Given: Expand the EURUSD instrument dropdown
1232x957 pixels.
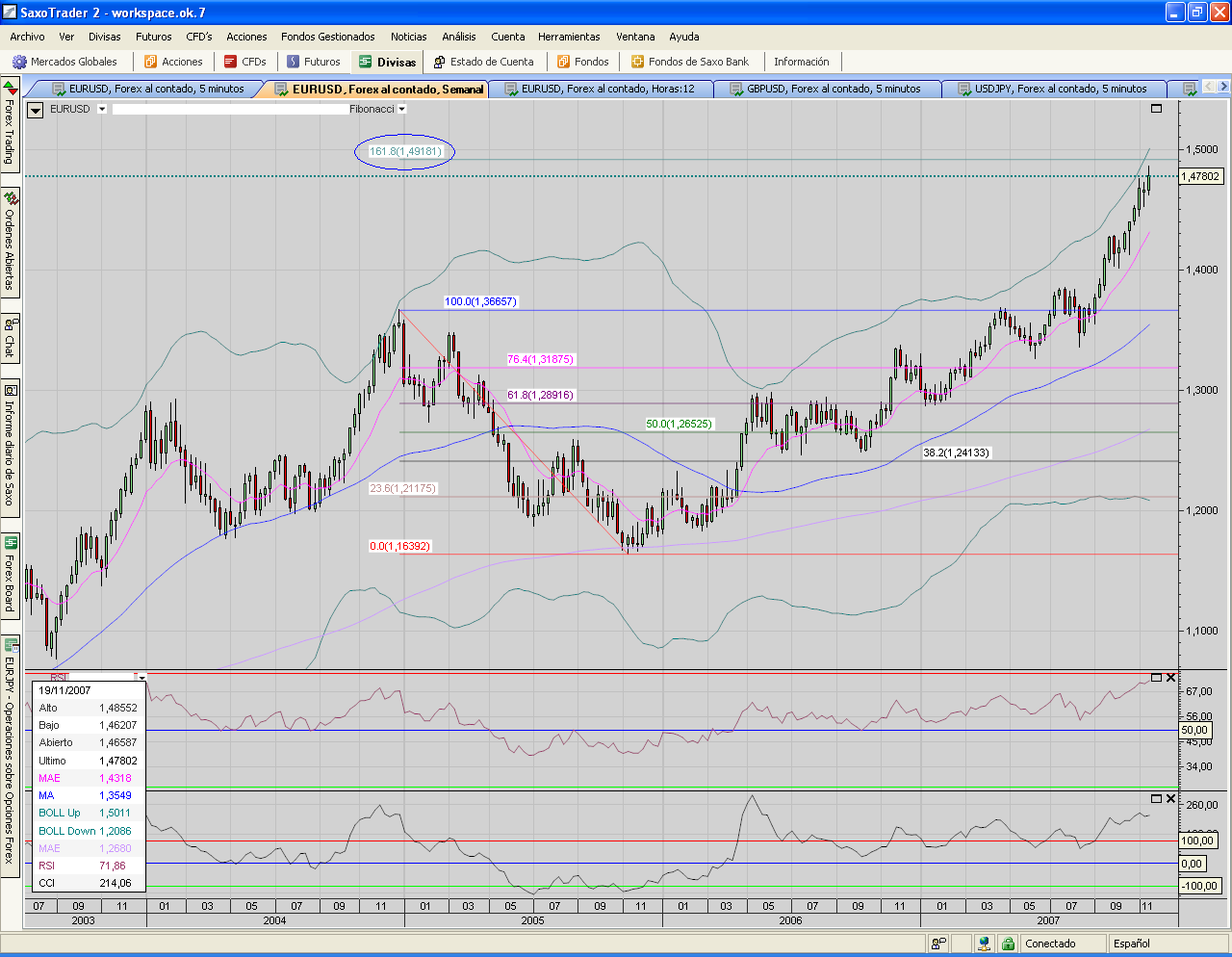Looking at the screenshot, I should [x=102, y=109].
